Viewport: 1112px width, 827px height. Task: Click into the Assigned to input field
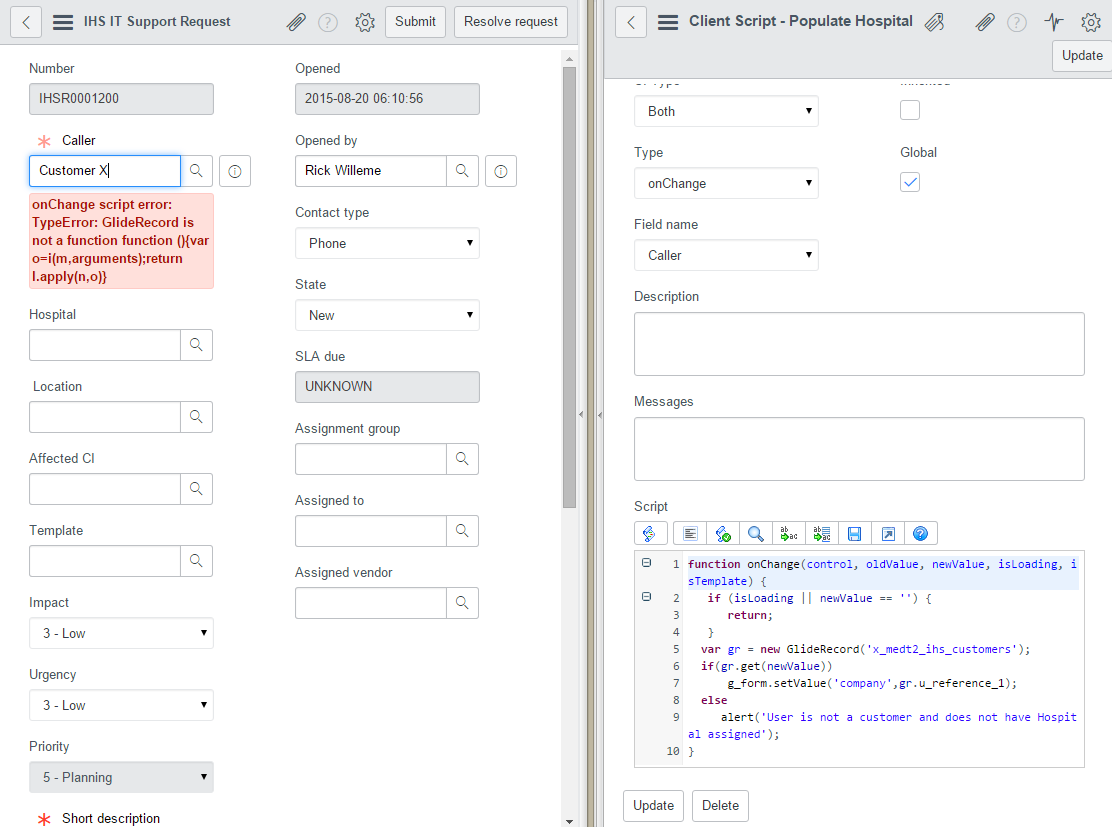[371, 531]
